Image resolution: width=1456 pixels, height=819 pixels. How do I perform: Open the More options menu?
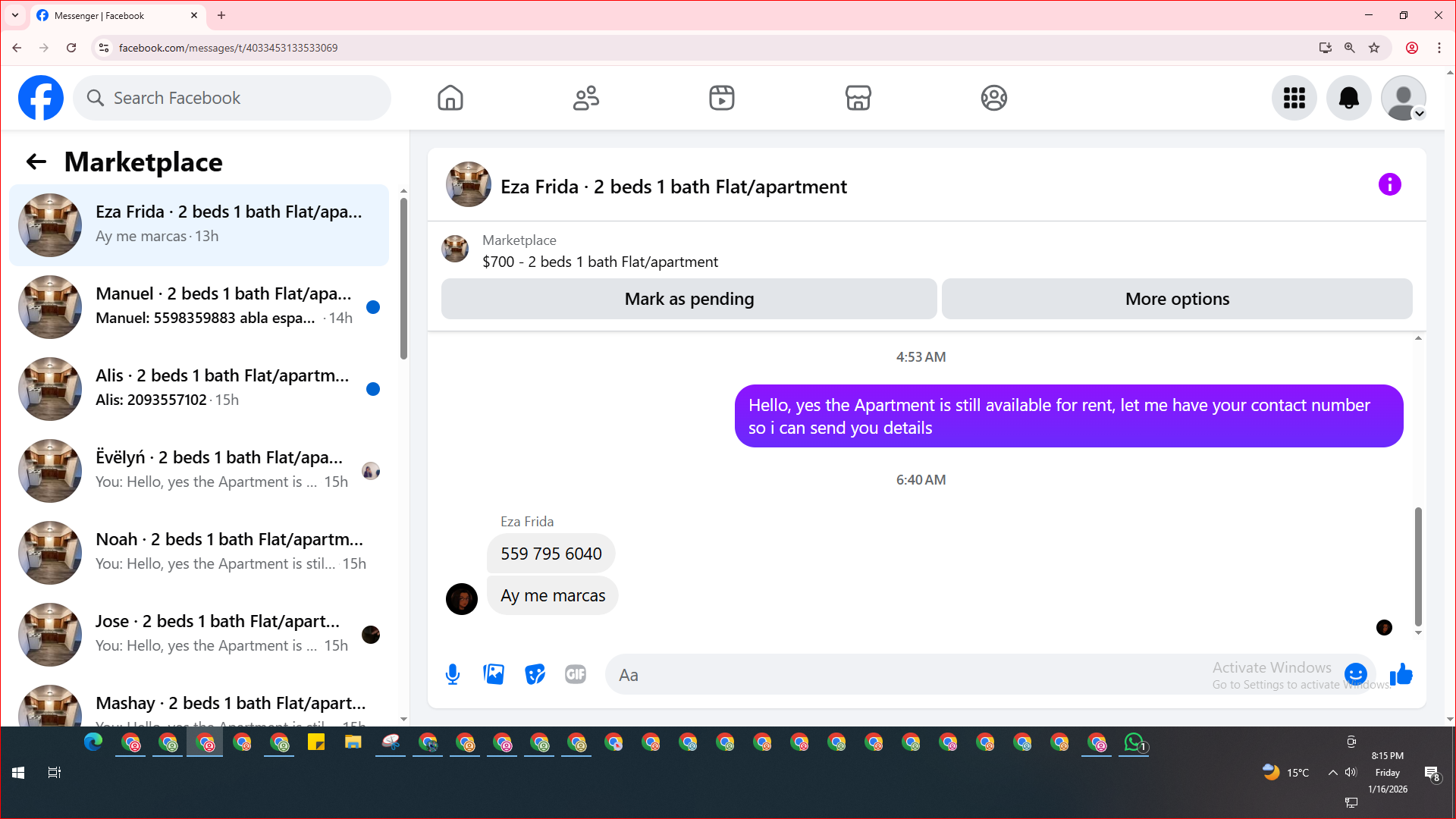[x=1177, y=299]
